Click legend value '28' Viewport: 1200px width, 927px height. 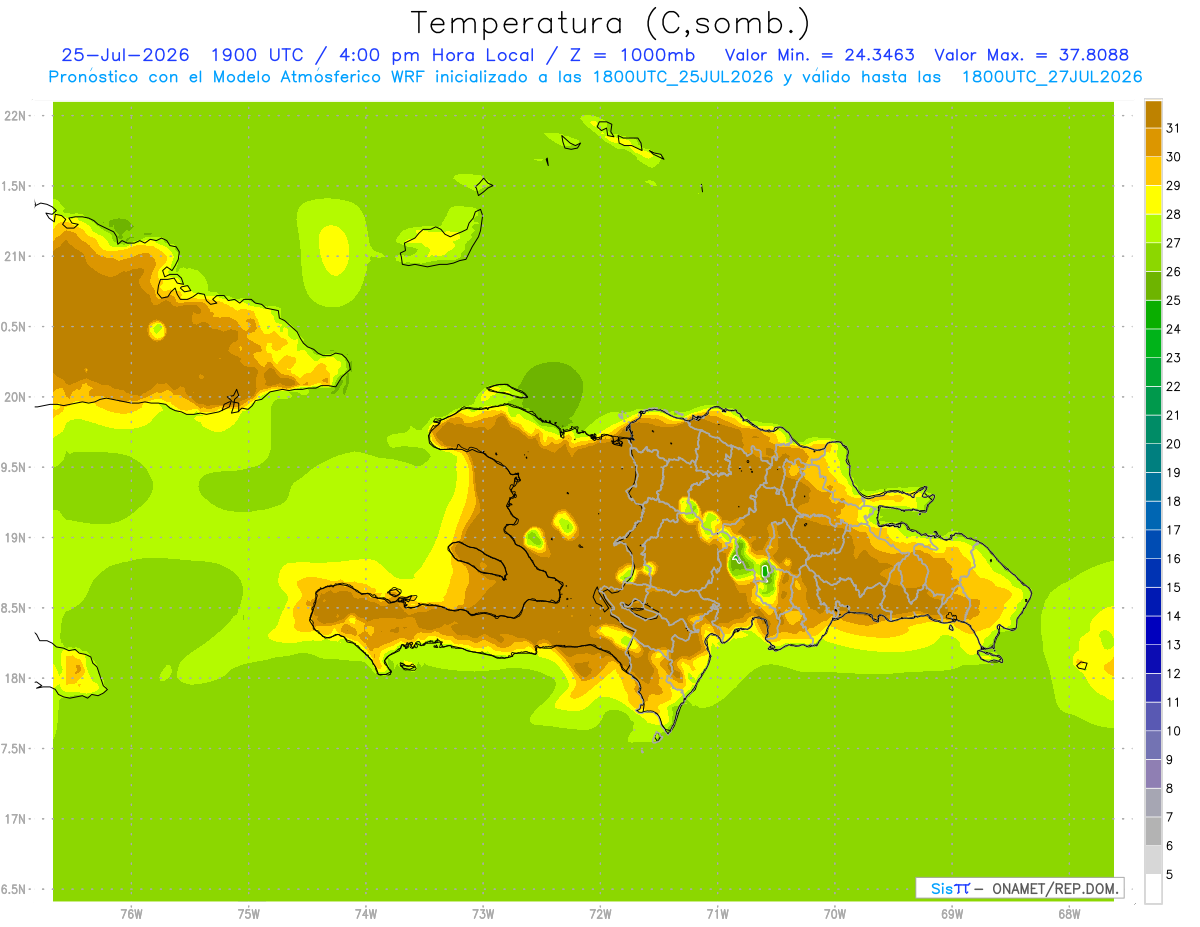(x=1174, y=214)
